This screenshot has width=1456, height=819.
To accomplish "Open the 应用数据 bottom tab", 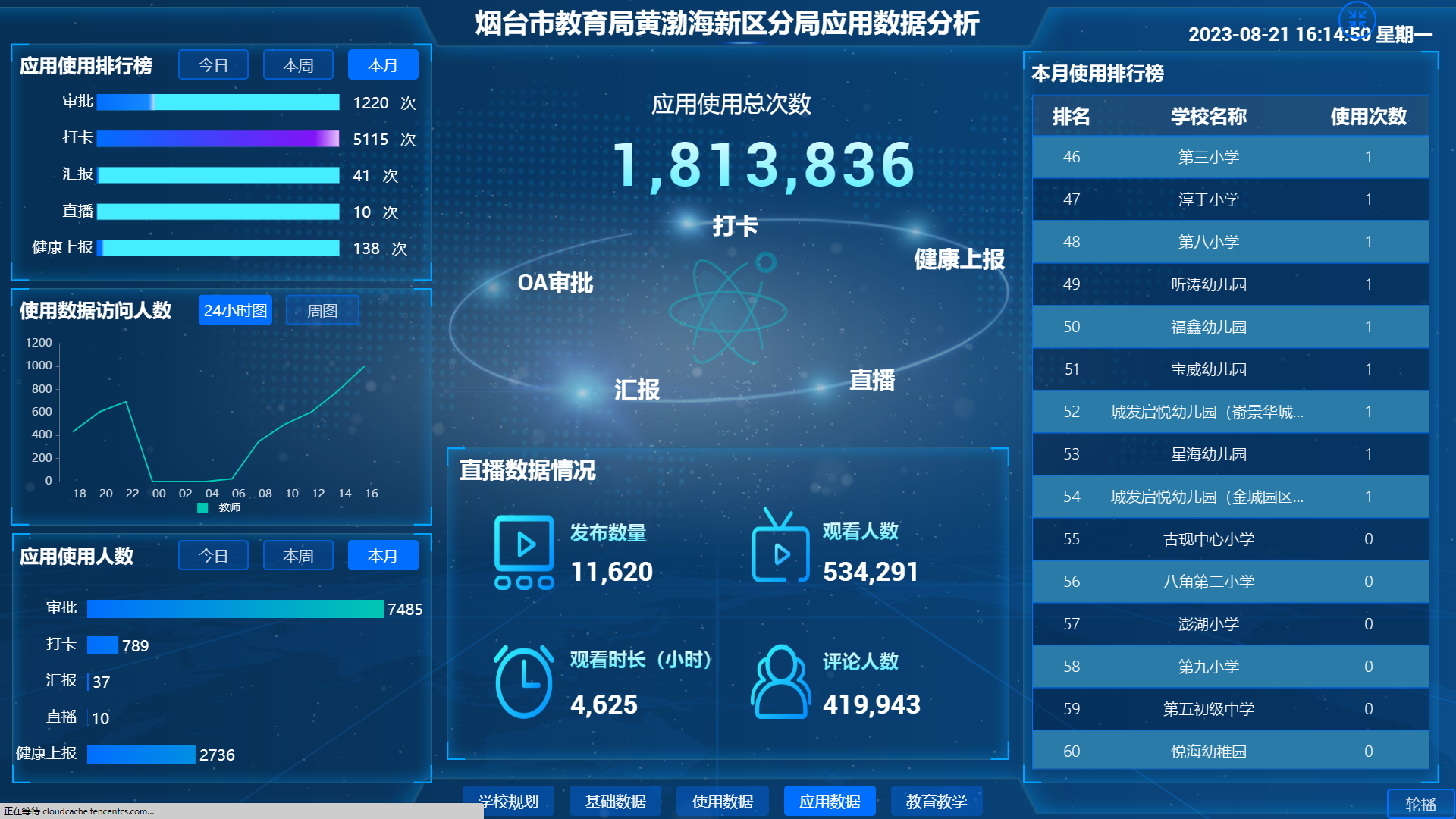I will coord(830,801).
